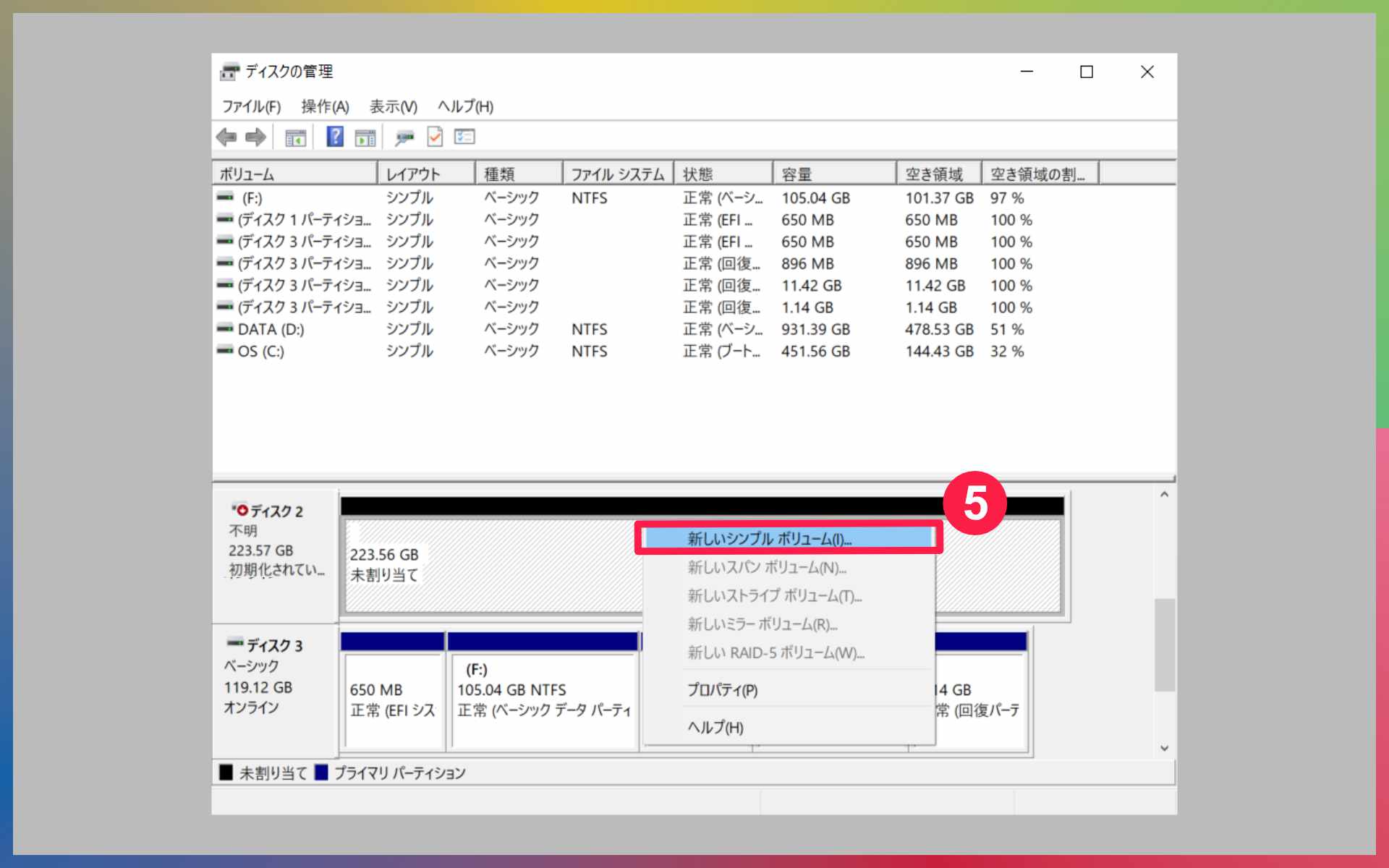The width and height of the screenshot is (1389, 868).
Task: Click the forward arrow toolbar icon
Action: point(255,137)
